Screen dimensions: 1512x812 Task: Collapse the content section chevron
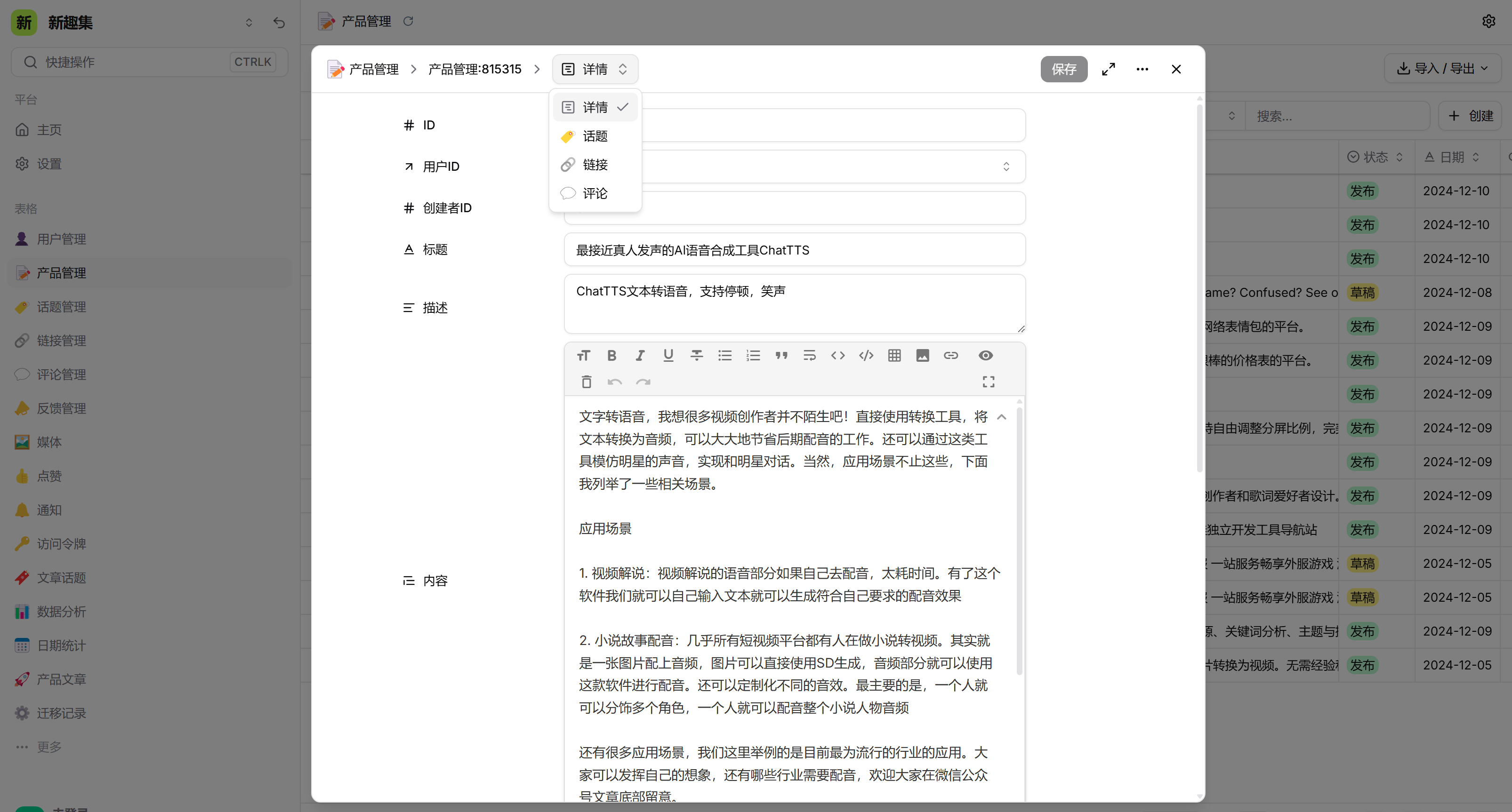pos(1001,416)
